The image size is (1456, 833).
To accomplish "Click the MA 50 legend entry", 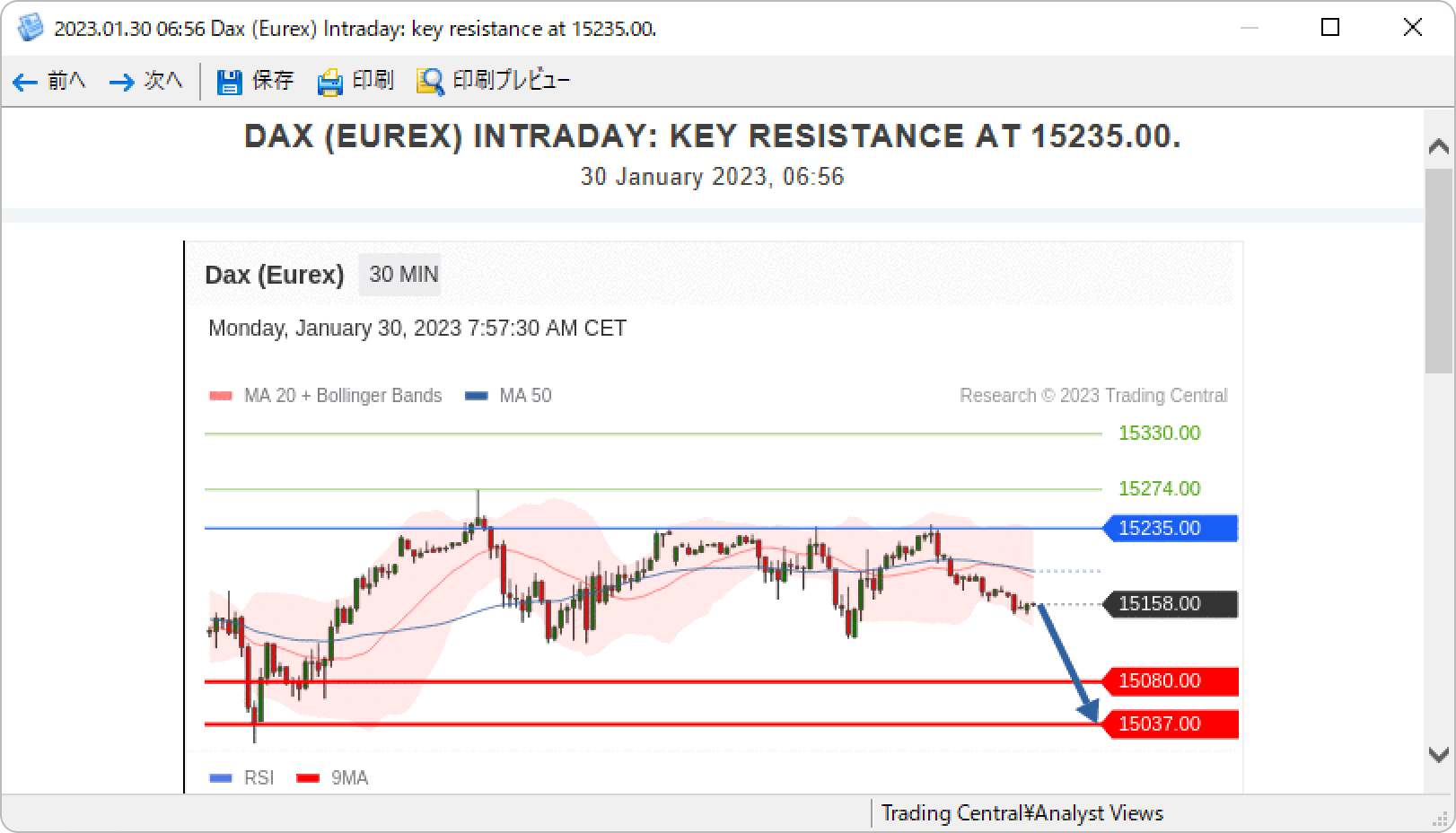I will tap(508, 396).
